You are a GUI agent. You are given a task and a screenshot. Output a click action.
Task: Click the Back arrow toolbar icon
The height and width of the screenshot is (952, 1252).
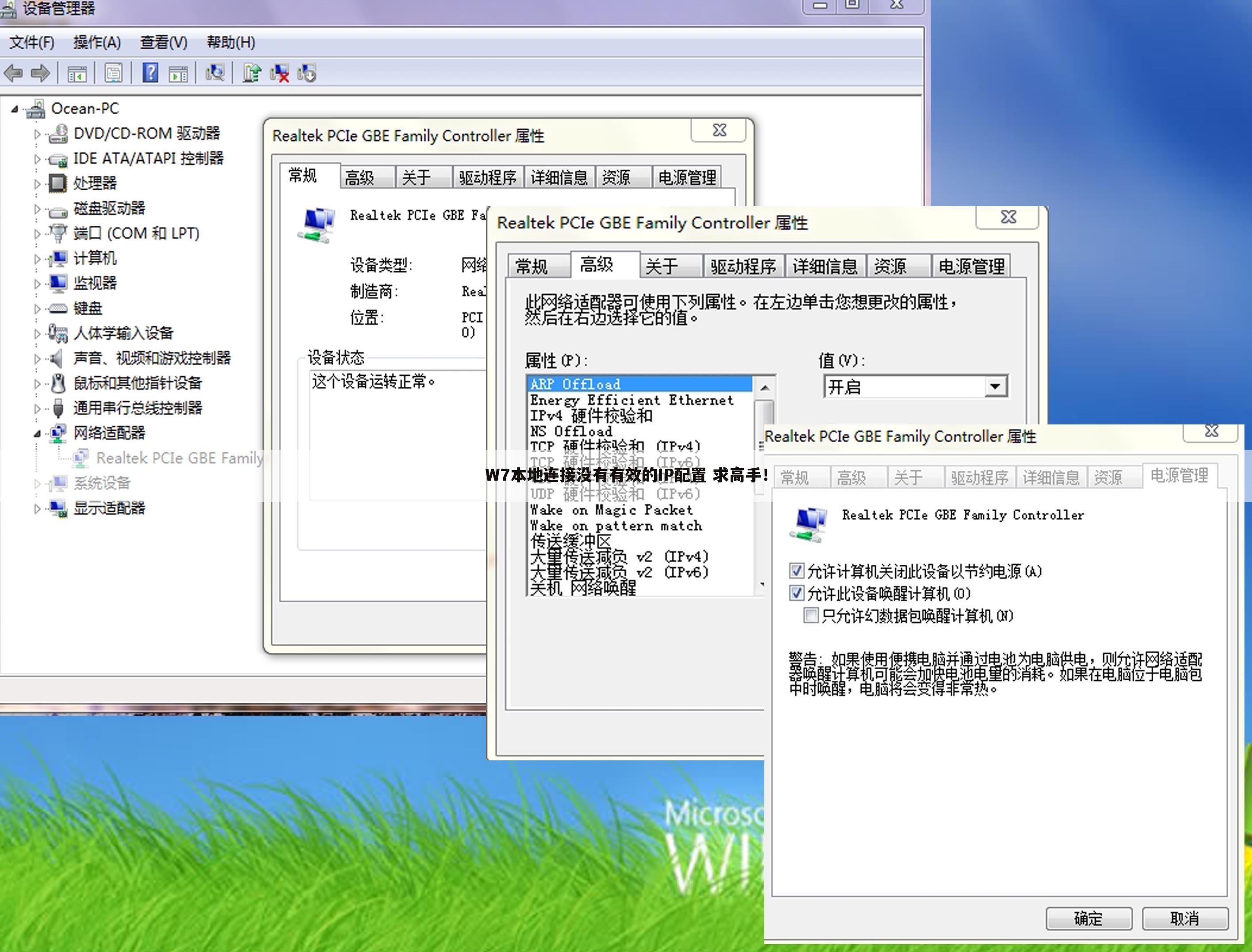13,73
